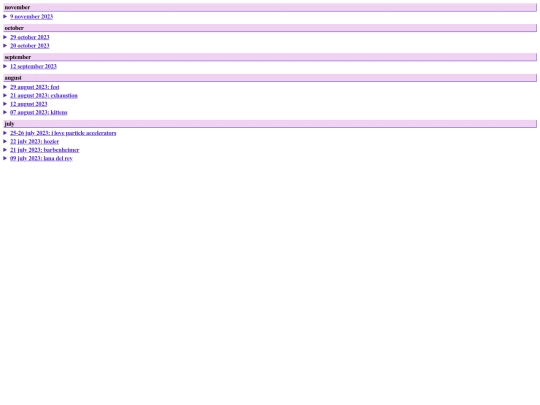The image size is (540, 405).
Task: Open the 21 july 2023: barbenheimer link
Action: (x=45, y=150)
